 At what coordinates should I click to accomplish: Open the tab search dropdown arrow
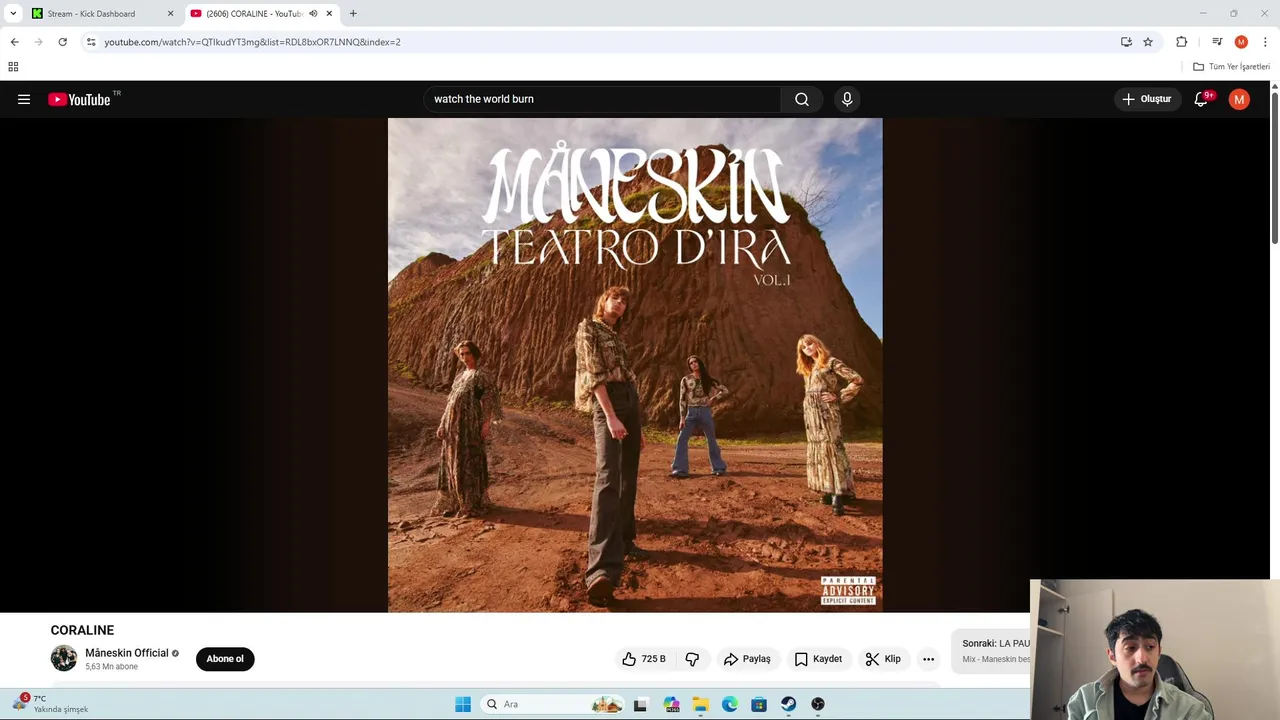(x=13, y=14)
